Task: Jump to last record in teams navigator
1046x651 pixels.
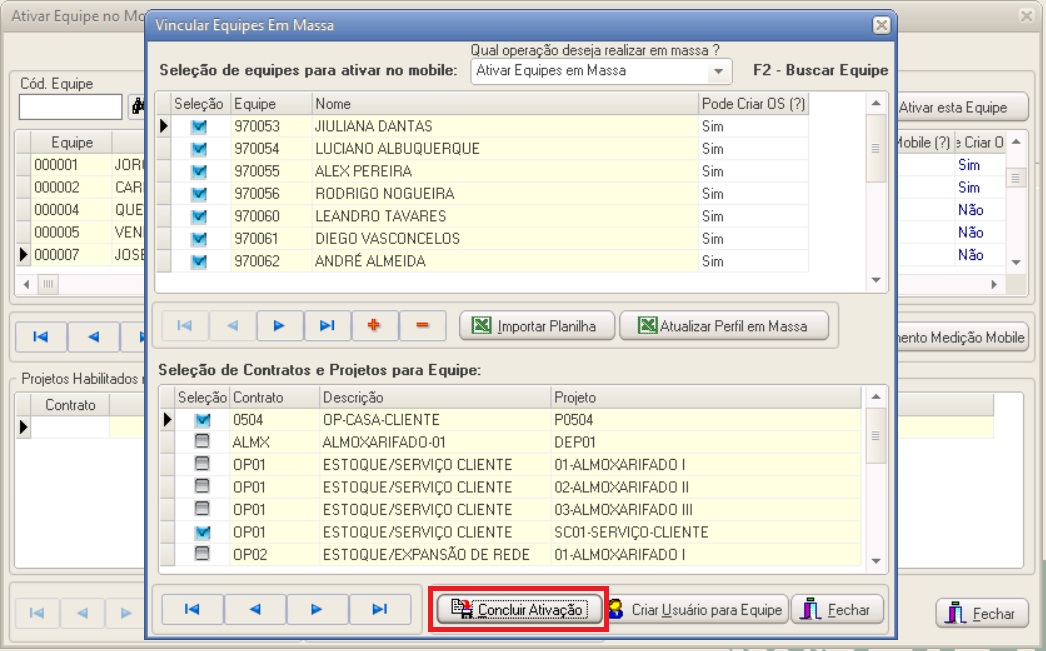Action: click(x=327, y=326)
